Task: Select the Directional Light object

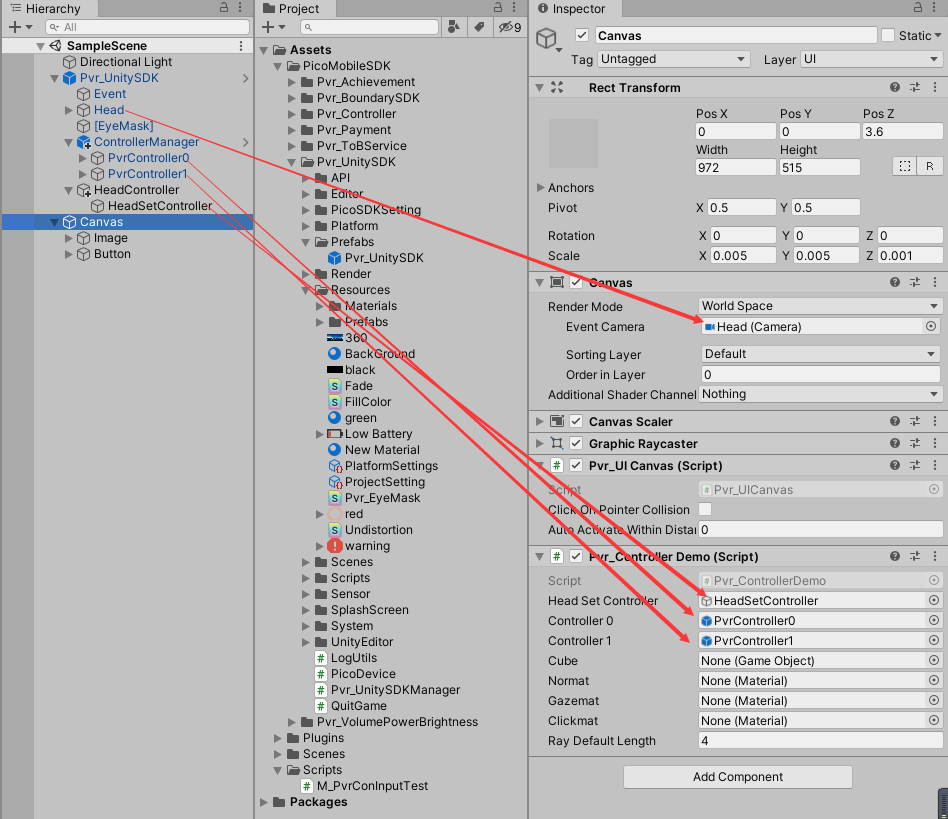Action: click(x=126, y=62)
